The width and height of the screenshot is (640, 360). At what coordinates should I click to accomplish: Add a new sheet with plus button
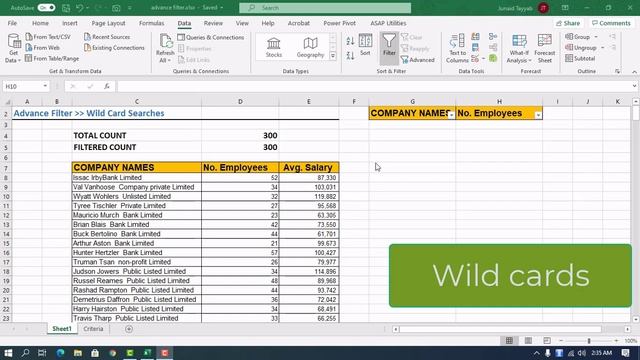pos(129,329)
